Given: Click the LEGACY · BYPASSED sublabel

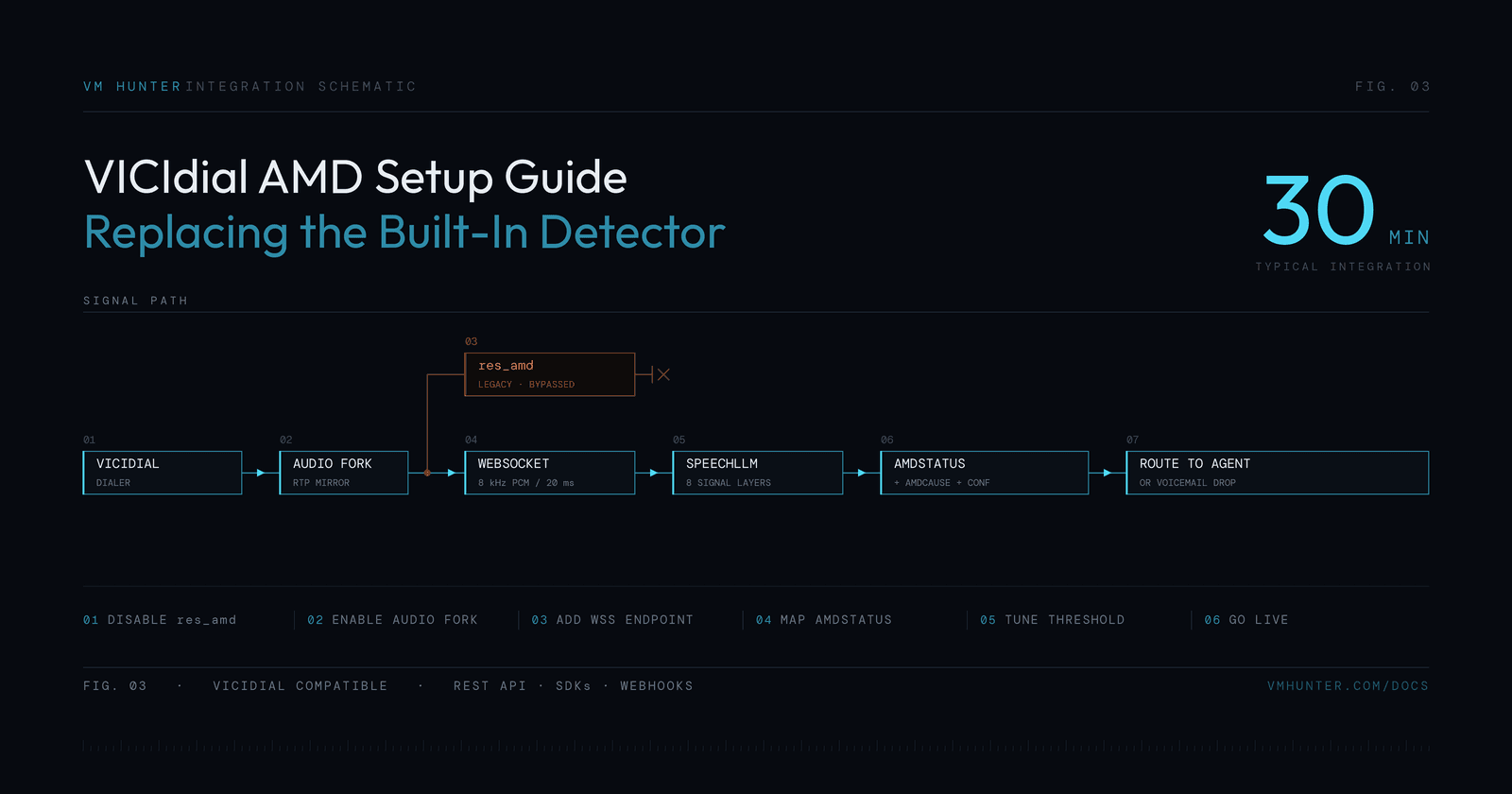Looking at the screenshot, I should [x=526, y=385].
